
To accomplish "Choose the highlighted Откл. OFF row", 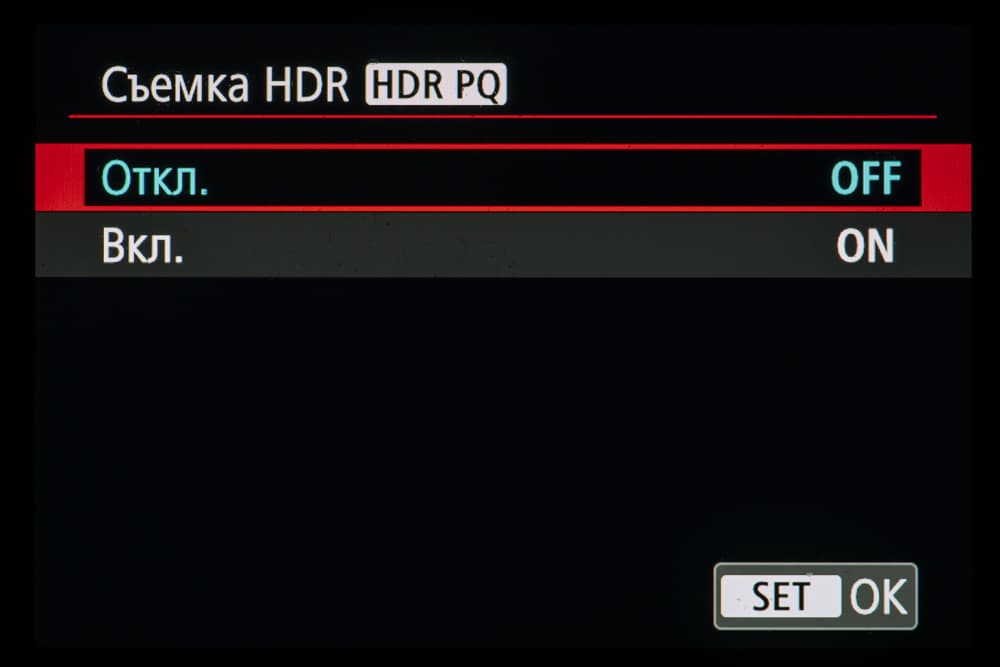I will (x=503, y=178).
